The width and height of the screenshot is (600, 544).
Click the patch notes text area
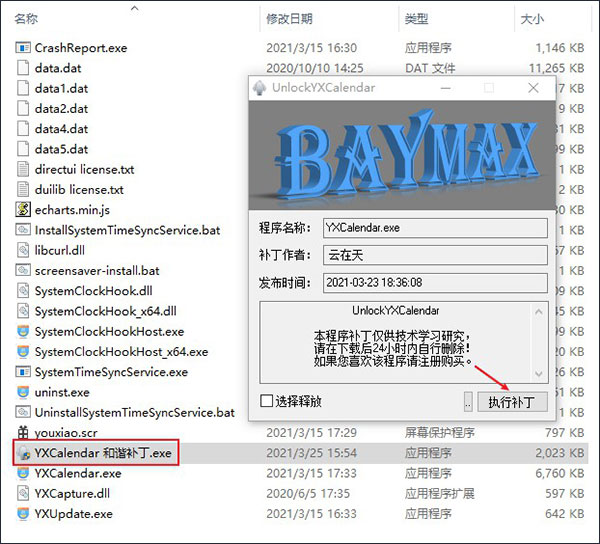point(396,342)
